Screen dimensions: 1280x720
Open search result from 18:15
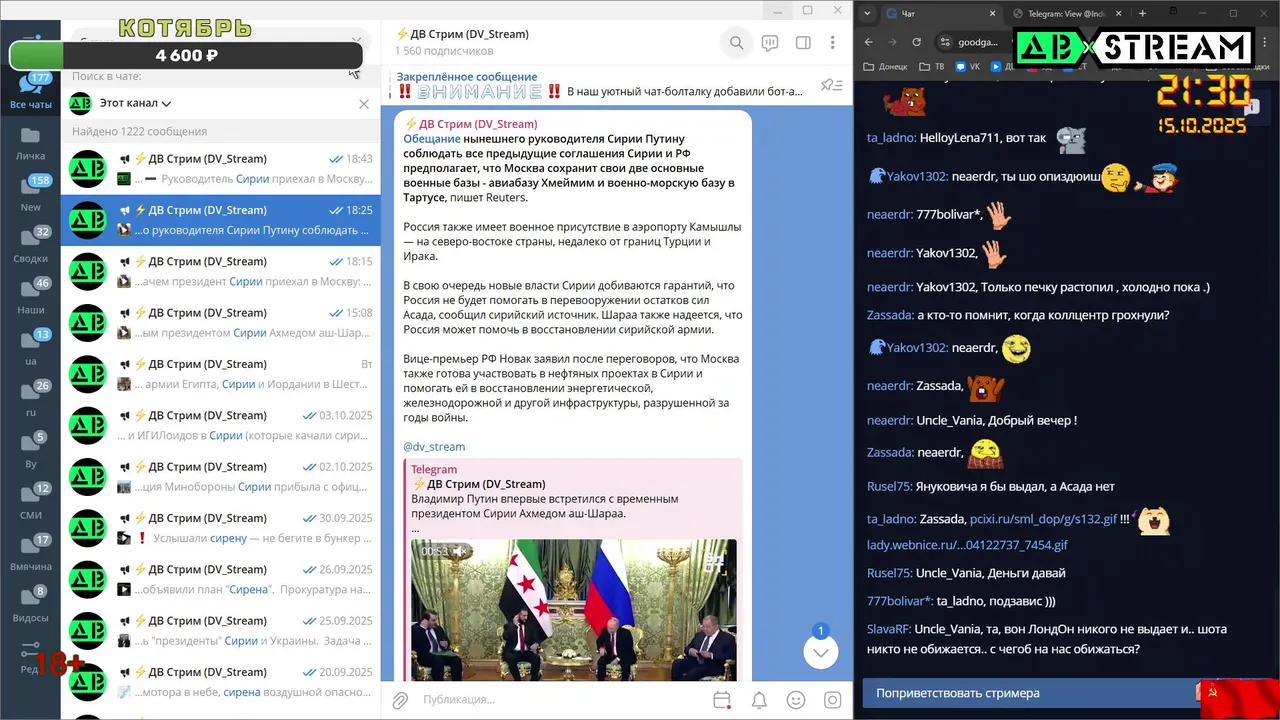pyautogui.click(x=221, y=271)
